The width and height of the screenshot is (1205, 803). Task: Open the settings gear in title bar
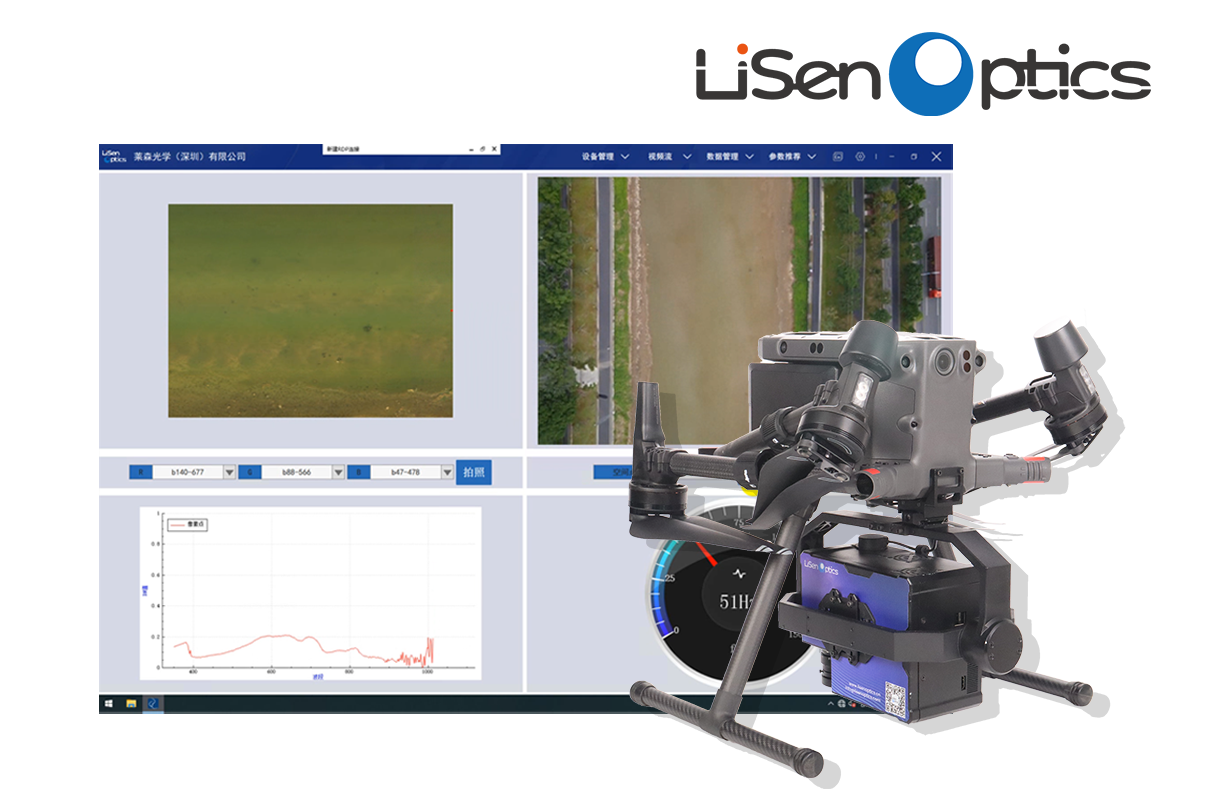click(860, 157)
